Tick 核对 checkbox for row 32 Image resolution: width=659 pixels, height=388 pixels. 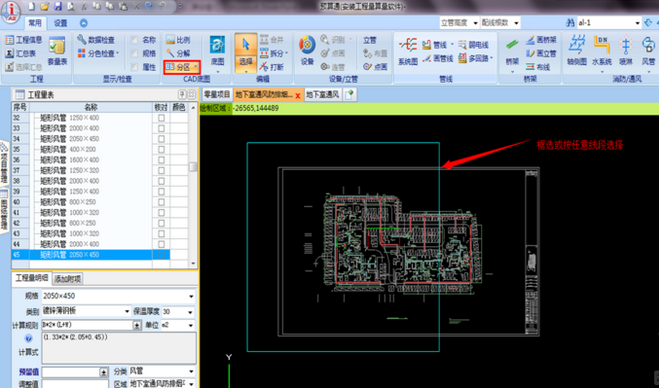point(161,118)
